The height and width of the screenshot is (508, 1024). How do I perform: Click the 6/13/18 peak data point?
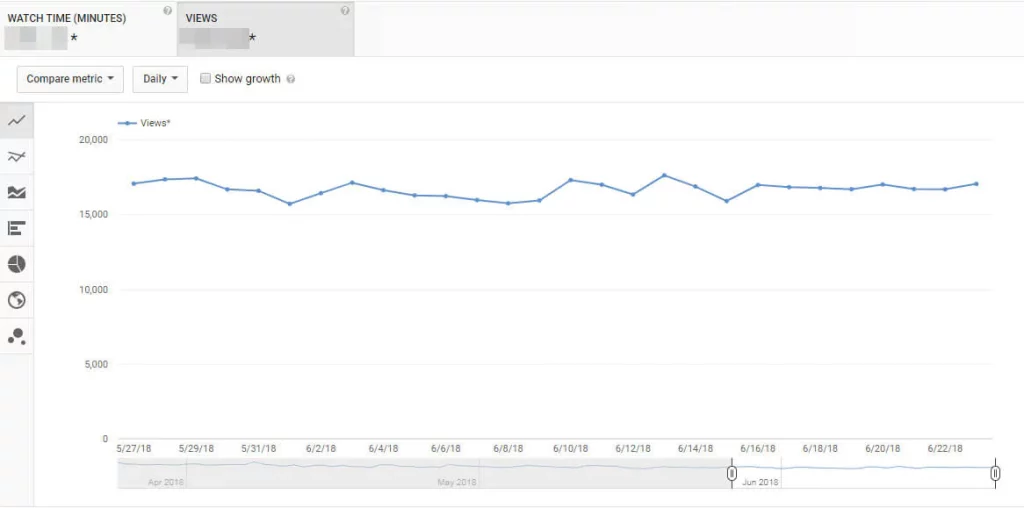[664, 175]
